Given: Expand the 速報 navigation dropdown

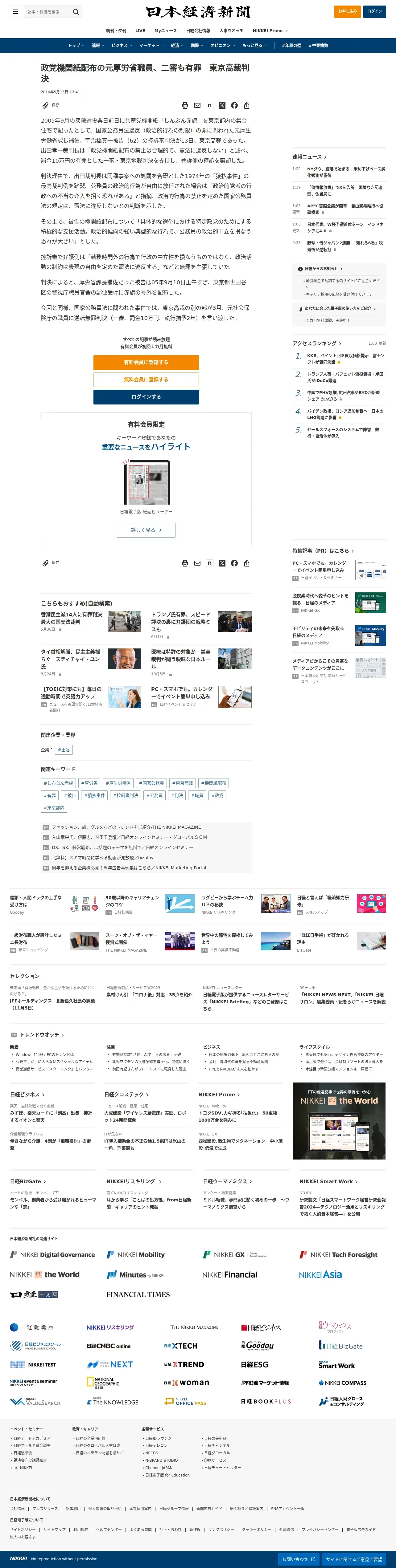Looking at the screenshot, I should pyautogui.click(x=97, y=46).
